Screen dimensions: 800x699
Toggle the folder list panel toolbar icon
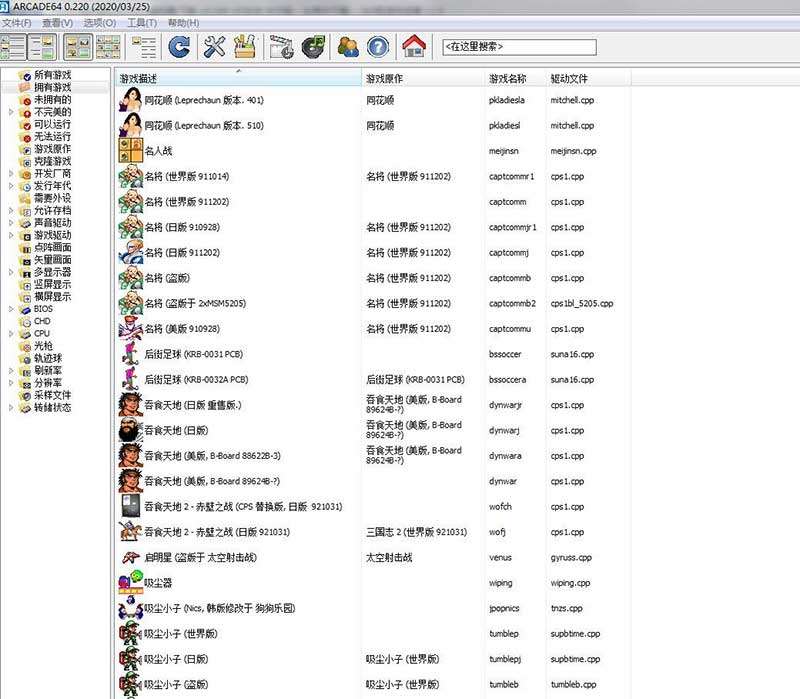coord(13,47)
